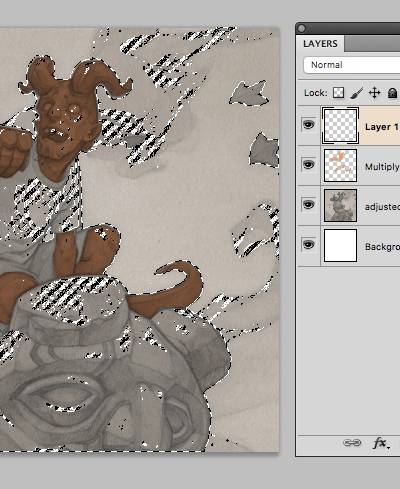400x489 pixels.
Task: Select the Multiply layer thumbnail
Action: [x=340, y=165]
